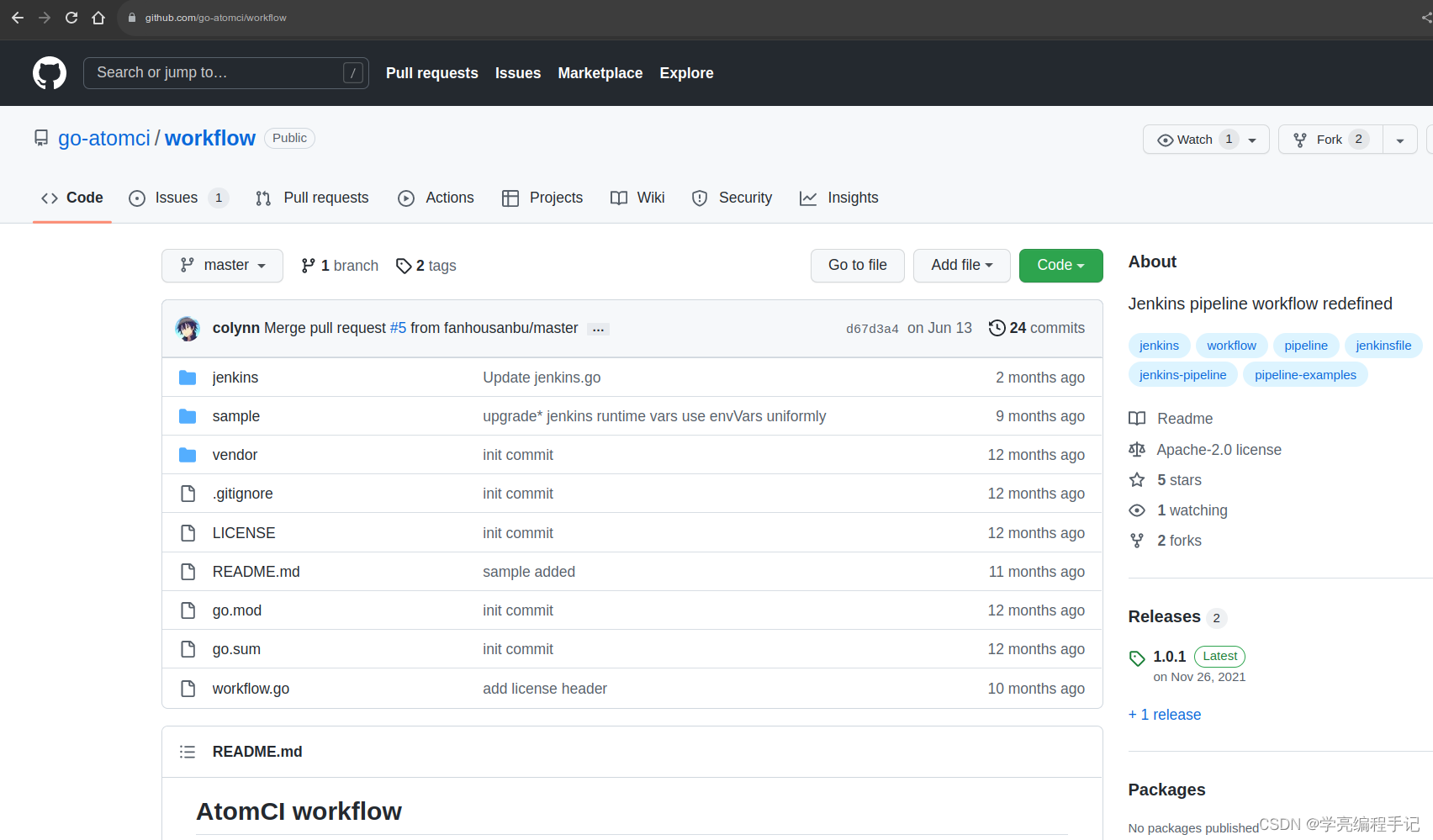Open the green Code dropdown
Viewport: 1433px width, 840px height.
[x=1060, y=266]
